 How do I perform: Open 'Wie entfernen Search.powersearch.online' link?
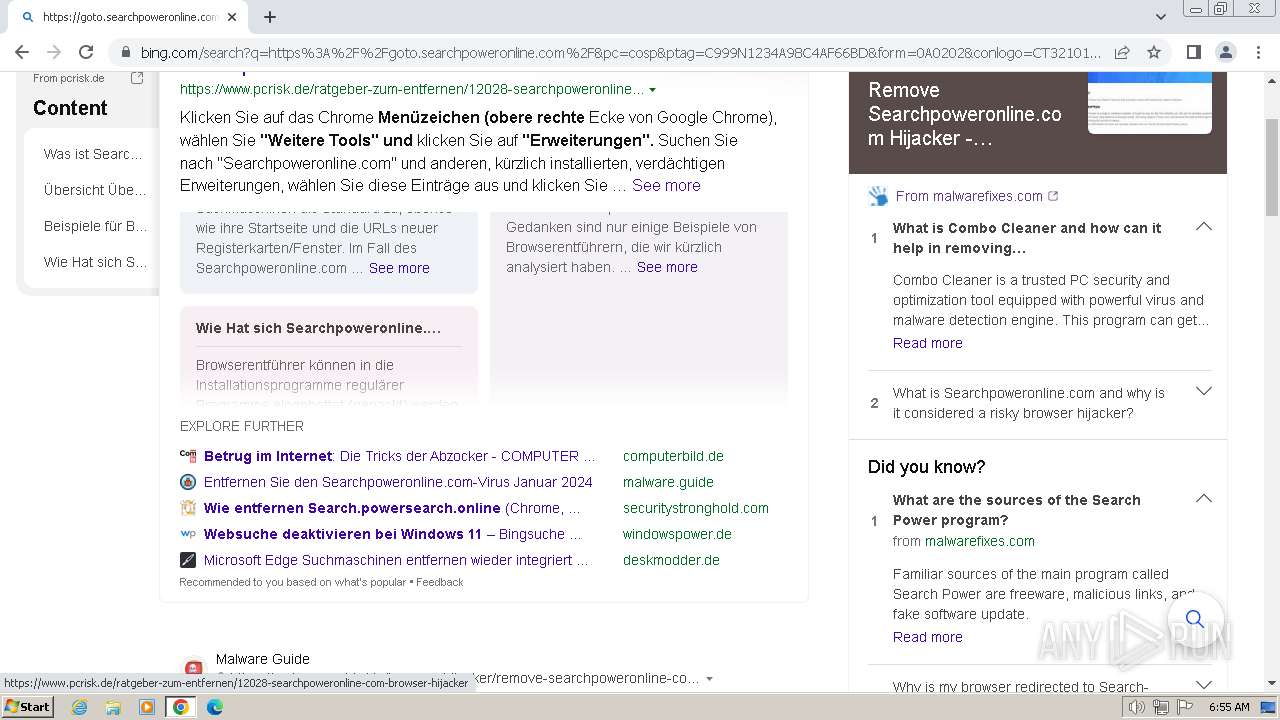tap(391, 508)
